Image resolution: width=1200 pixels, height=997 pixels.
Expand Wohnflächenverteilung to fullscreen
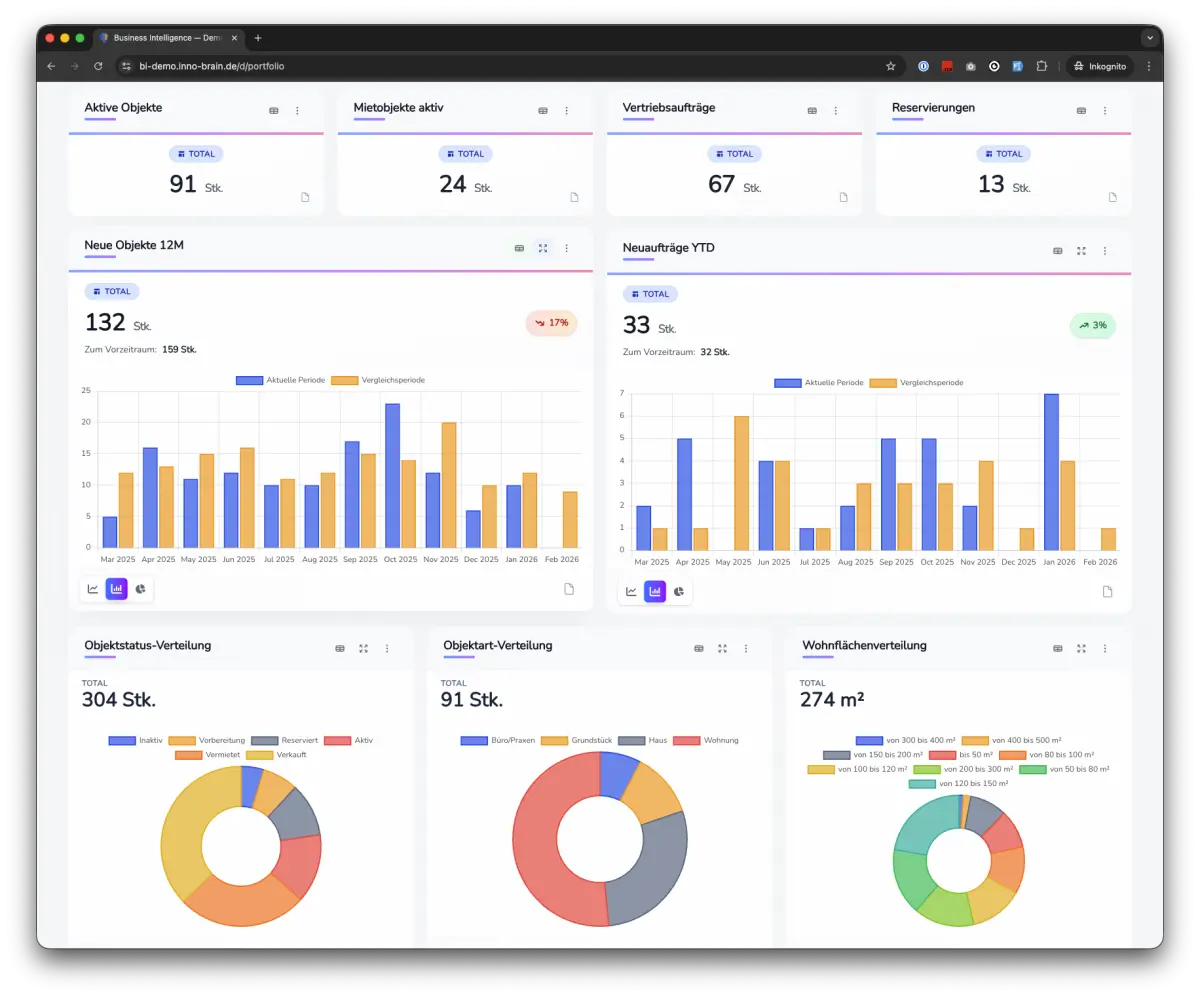1081,648
